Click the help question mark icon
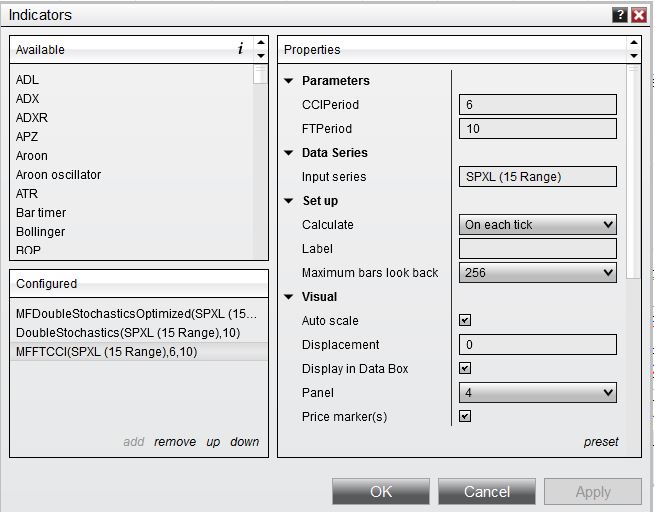654x512 pixels. coord(620,15)
